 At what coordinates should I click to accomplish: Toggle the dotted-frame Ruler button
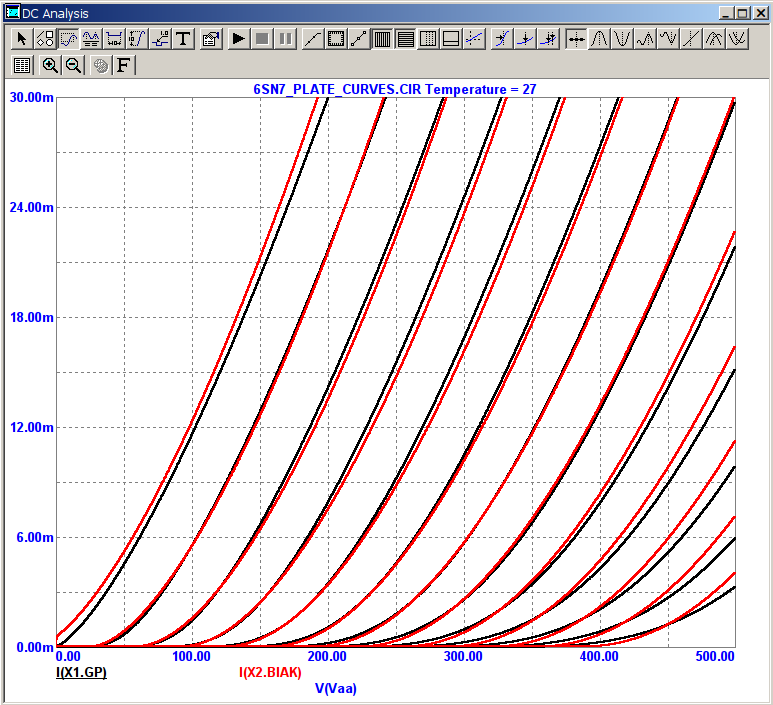(336, 38)
